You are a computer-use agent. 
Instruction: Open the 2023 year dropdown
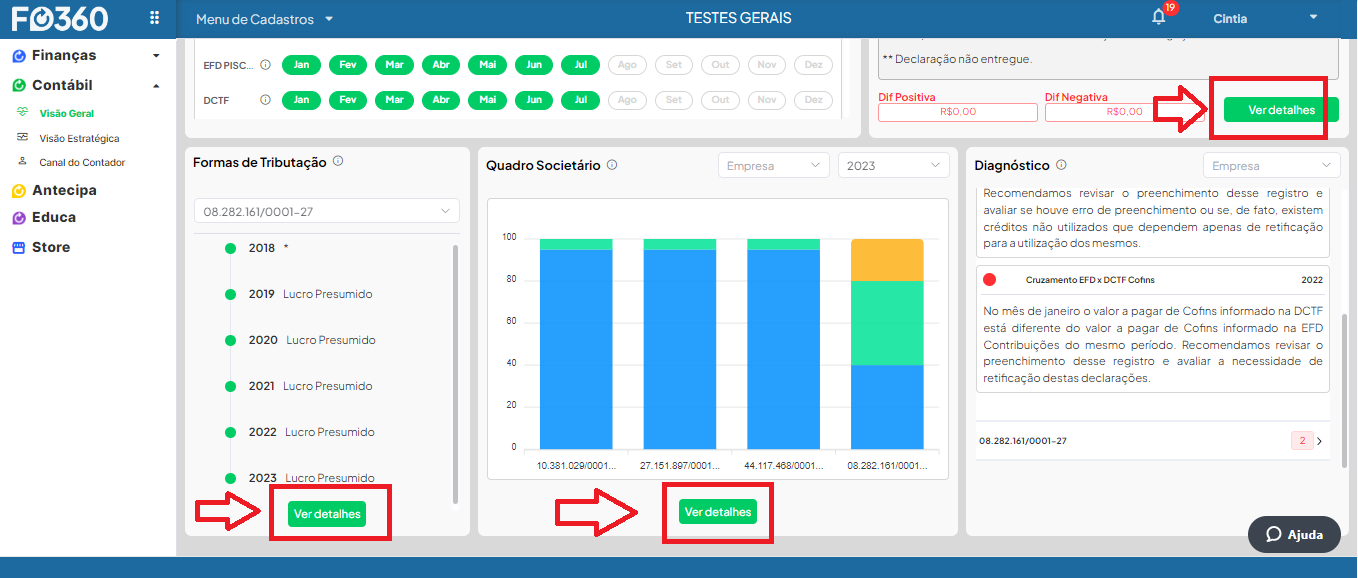(x=893, y=165)
